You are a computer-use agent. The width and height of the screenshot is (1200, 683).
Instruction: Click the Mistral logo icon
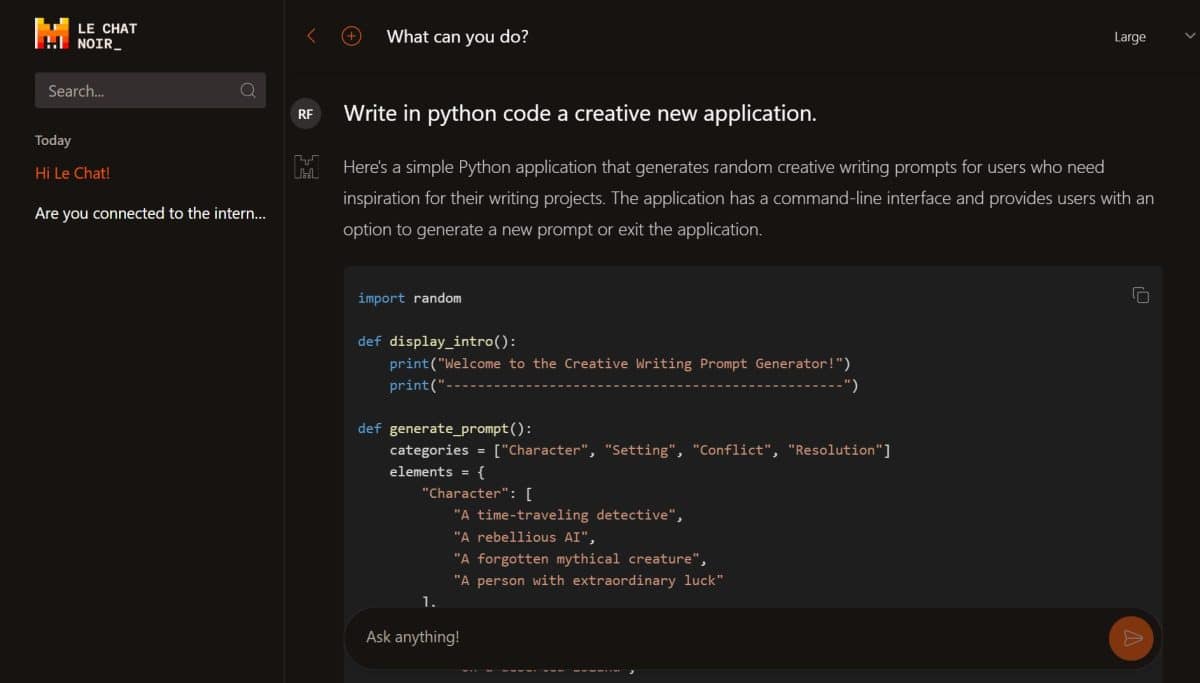(x=52, y=34)
